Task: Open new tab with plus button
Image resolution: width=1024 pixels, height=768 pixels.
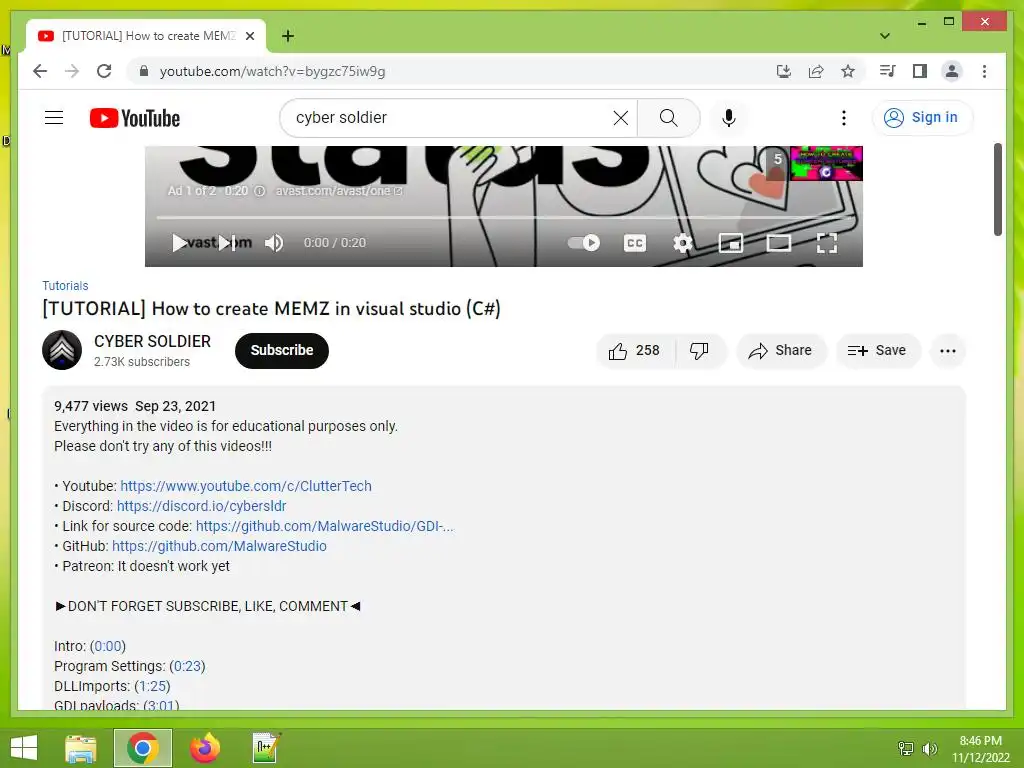Action: (287, 36)
